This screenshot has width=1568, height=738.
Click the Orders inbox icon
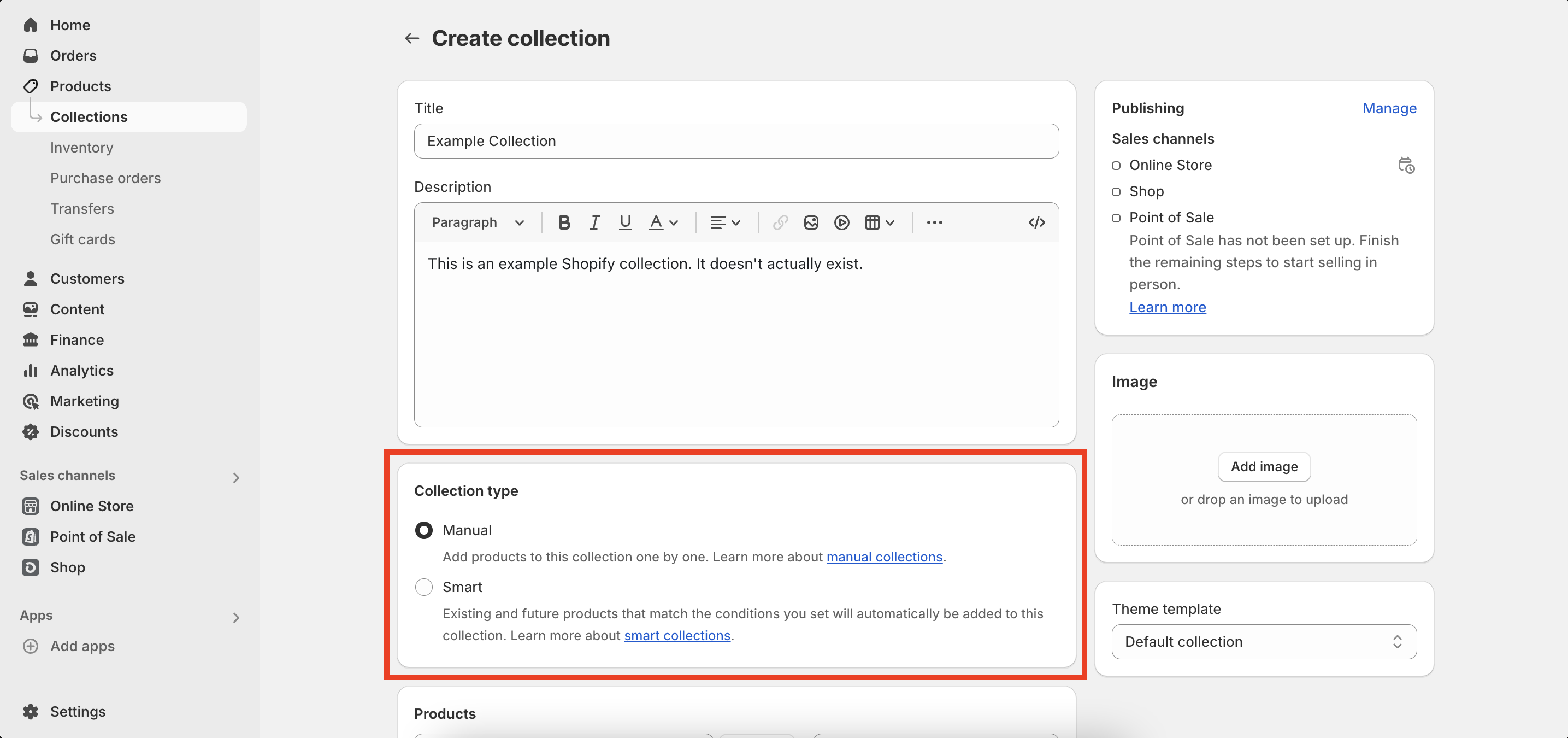31,55
